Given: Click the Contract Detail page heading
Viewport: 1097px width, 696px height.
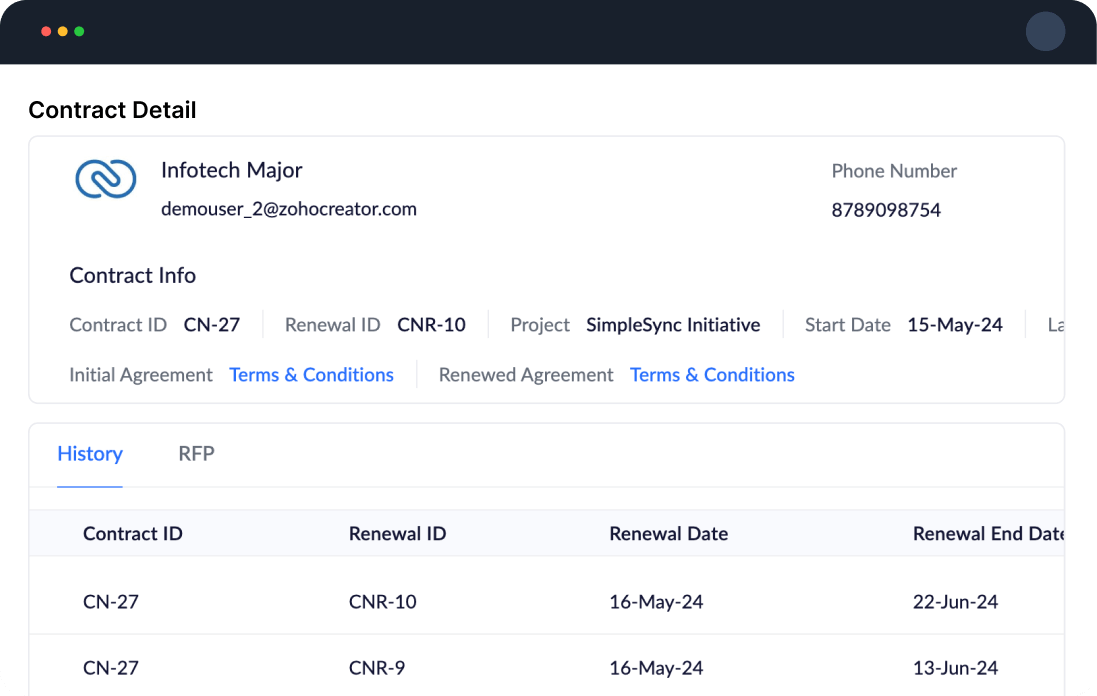Looking at the screenshot, I should point(111,110).
